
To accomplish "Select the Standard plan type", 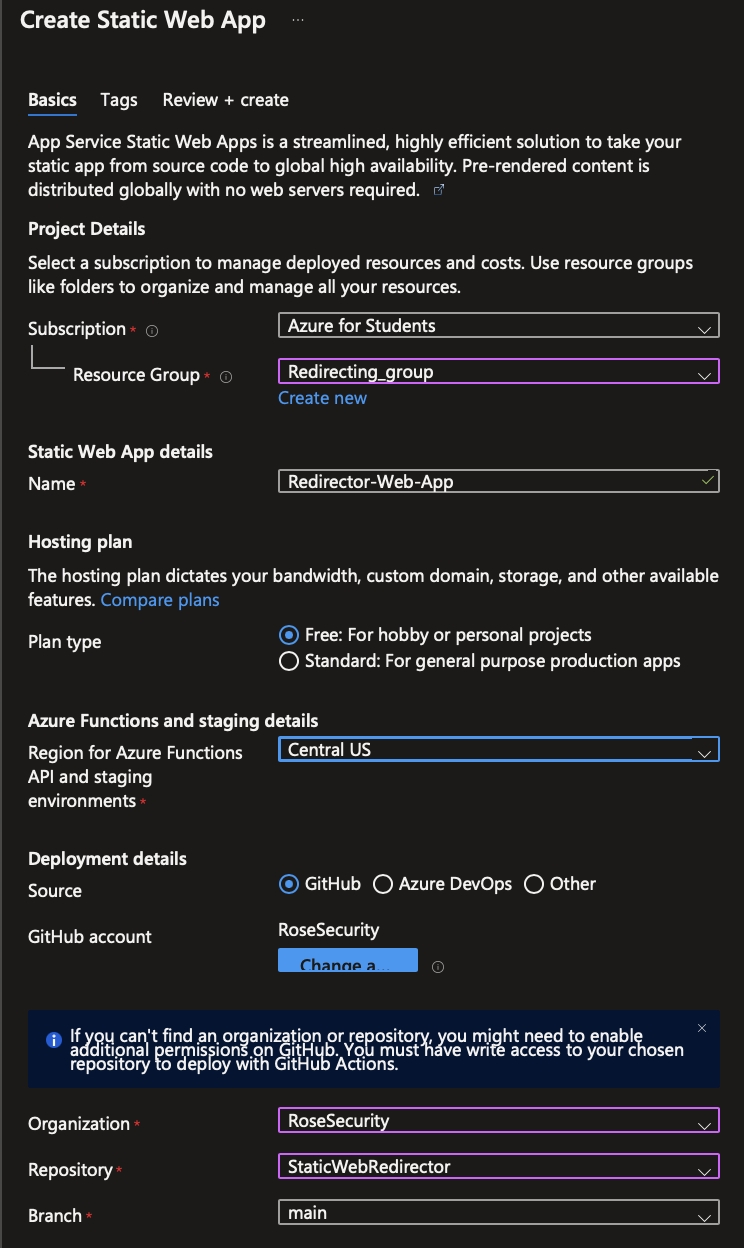I will pos(289,661).
